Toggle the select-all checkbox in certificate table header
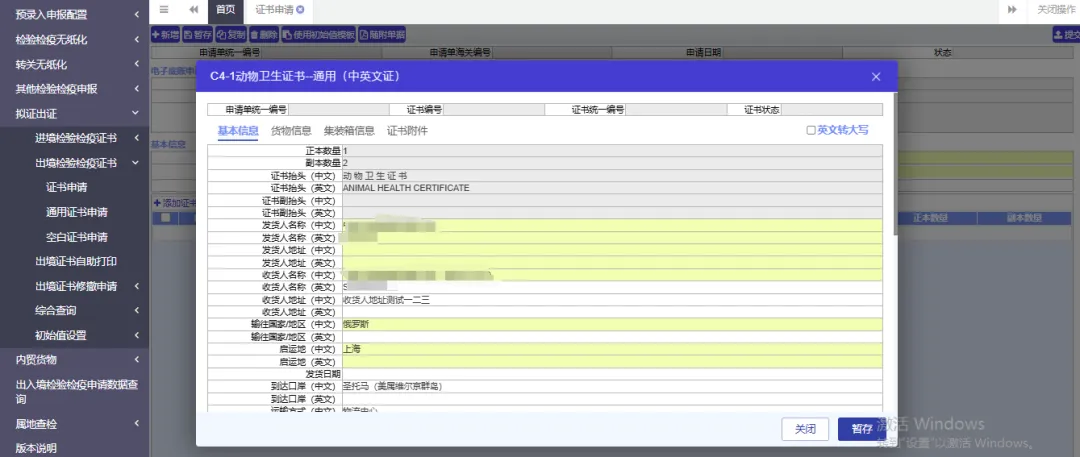The height and width of the screenshot is (457, 1080). click(165, 218)
